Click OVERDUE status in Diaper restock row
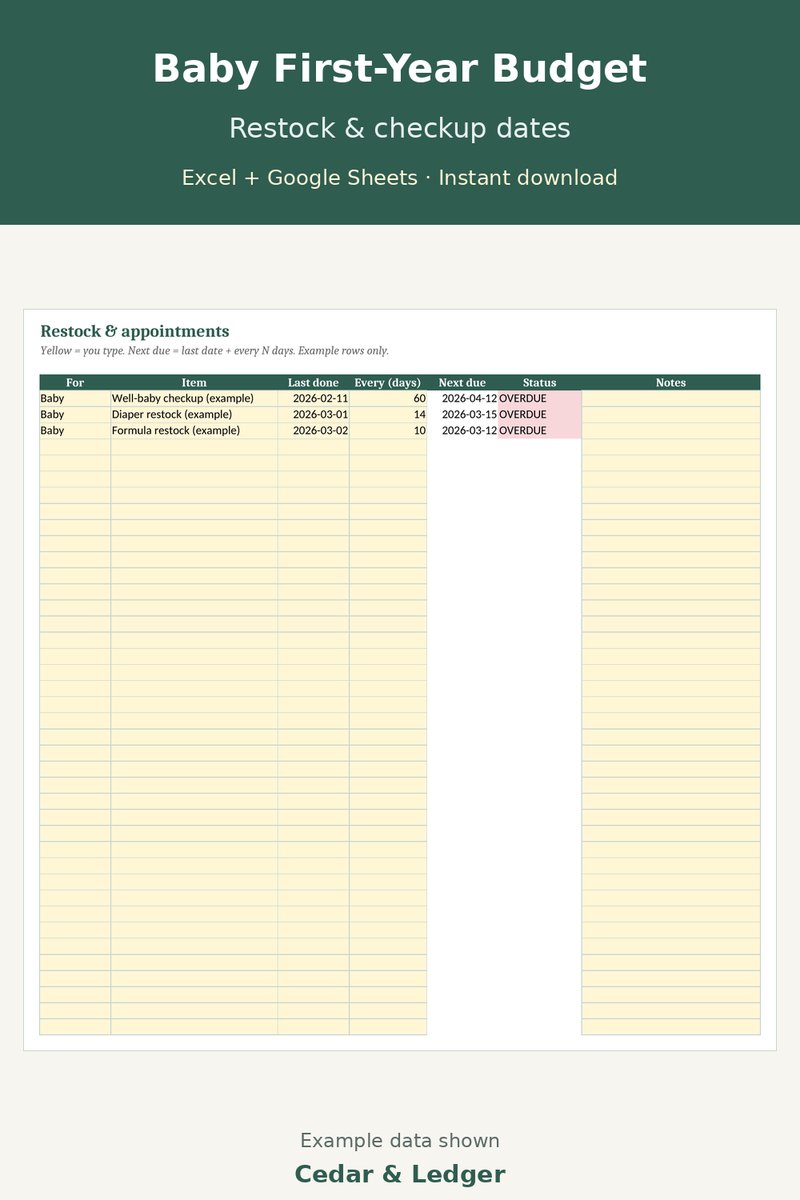Image resolution: width=800 pixels, height=1200 pixels. pos(539,414)
